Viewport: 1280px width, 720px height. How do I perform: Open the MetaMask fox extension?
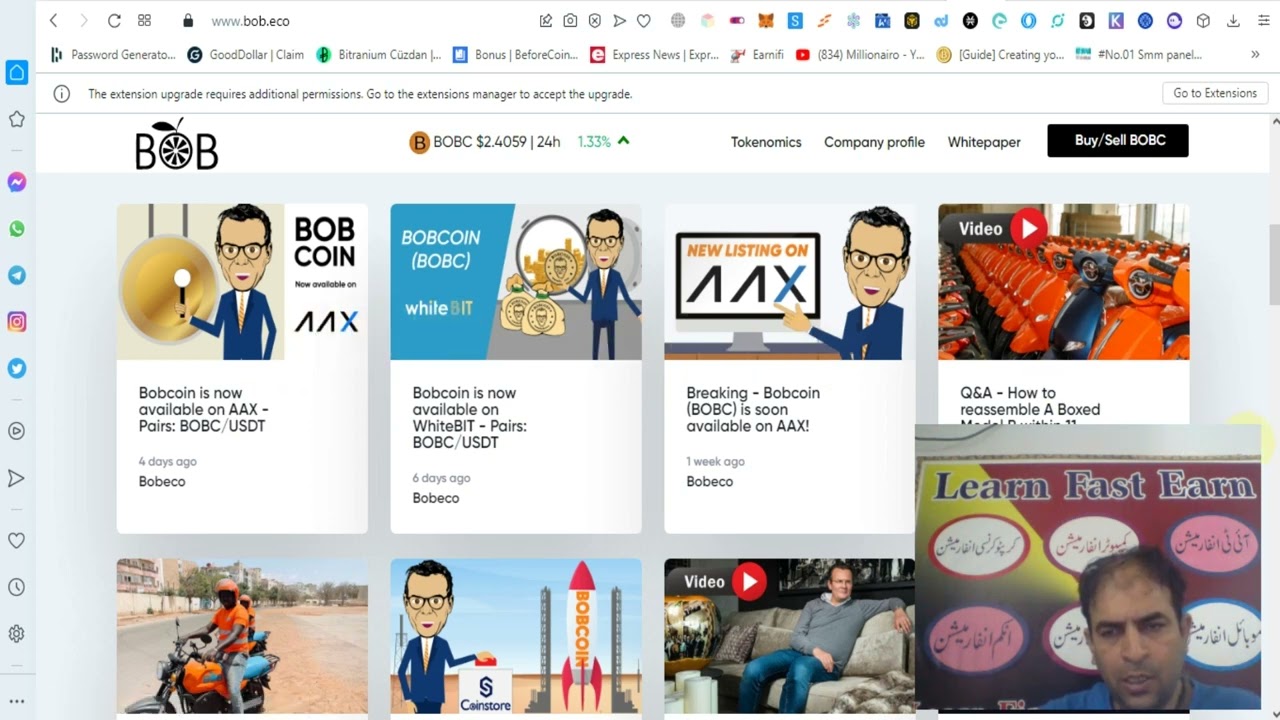tap(766, 20)
